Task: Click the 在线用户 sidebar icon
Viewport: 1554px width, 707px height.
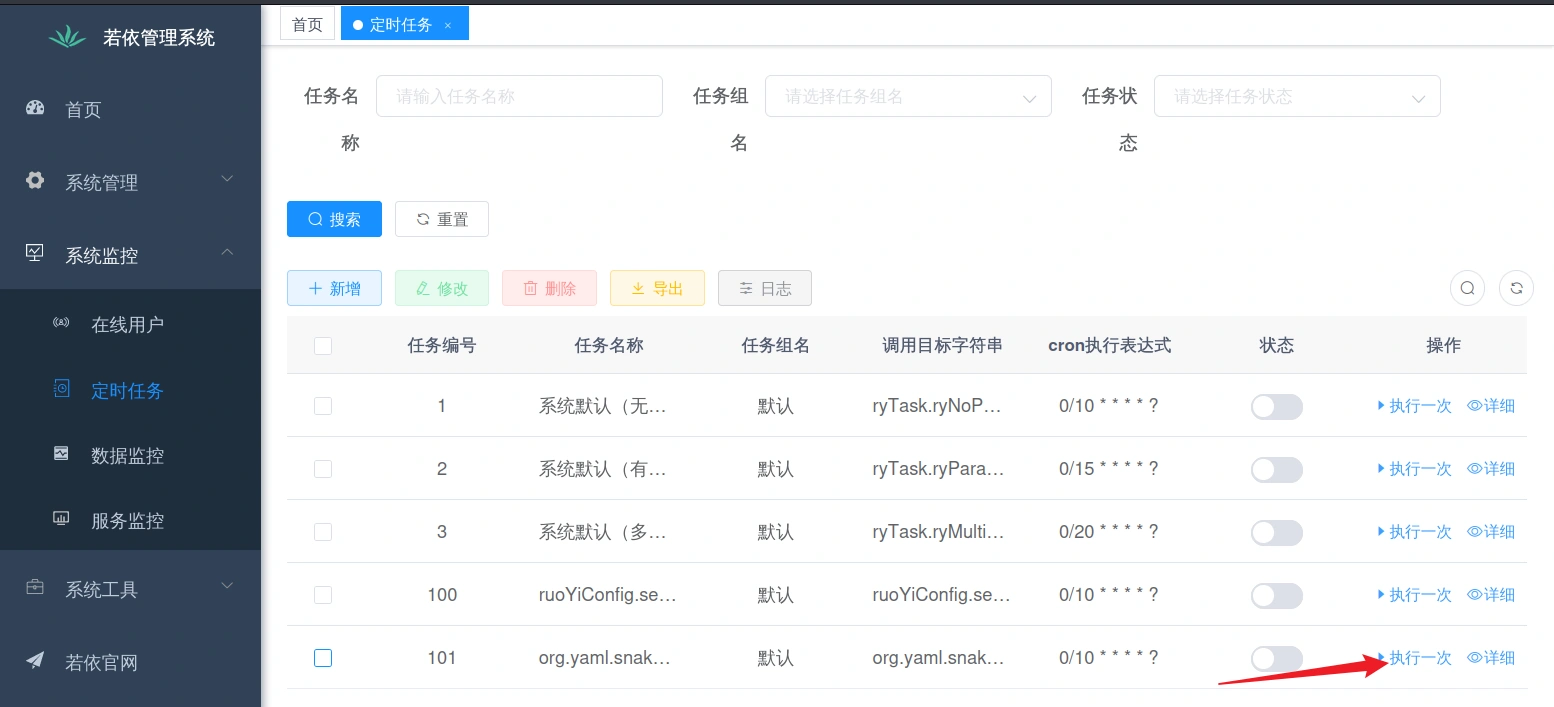Action: point(62,324)
